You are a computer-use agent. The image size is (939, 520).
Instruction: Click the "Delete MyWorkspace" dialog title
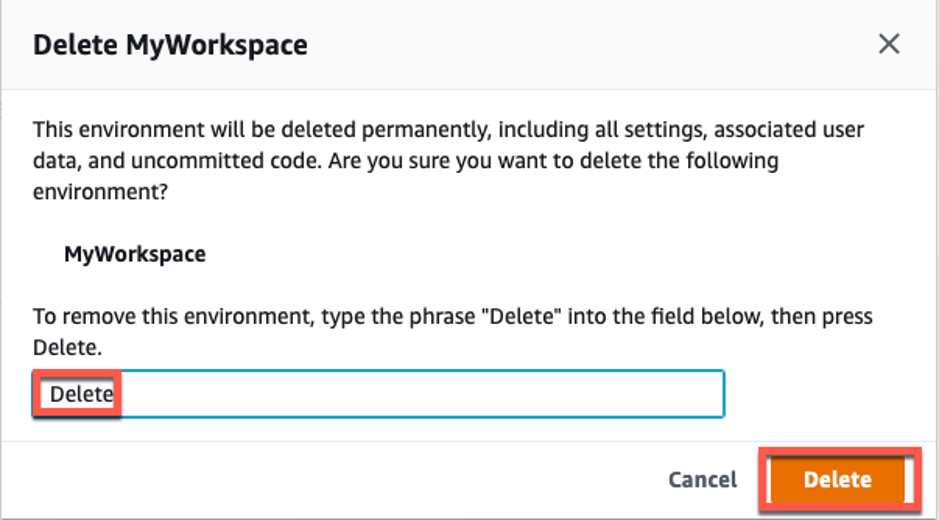(170, 45)
